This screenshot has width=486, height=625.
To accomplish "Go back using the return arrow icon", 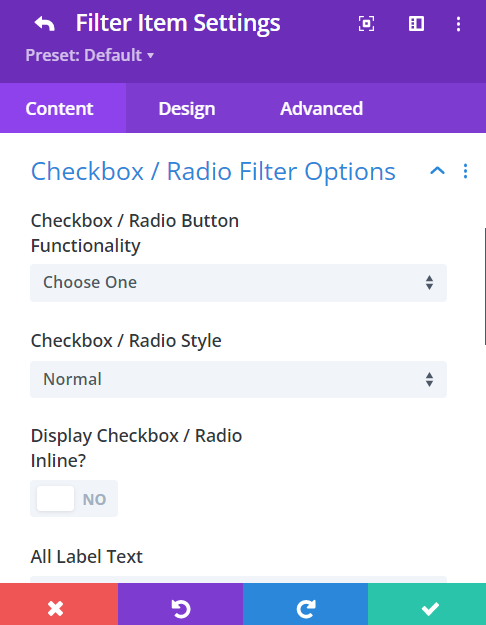I will (x=44, y=24).
